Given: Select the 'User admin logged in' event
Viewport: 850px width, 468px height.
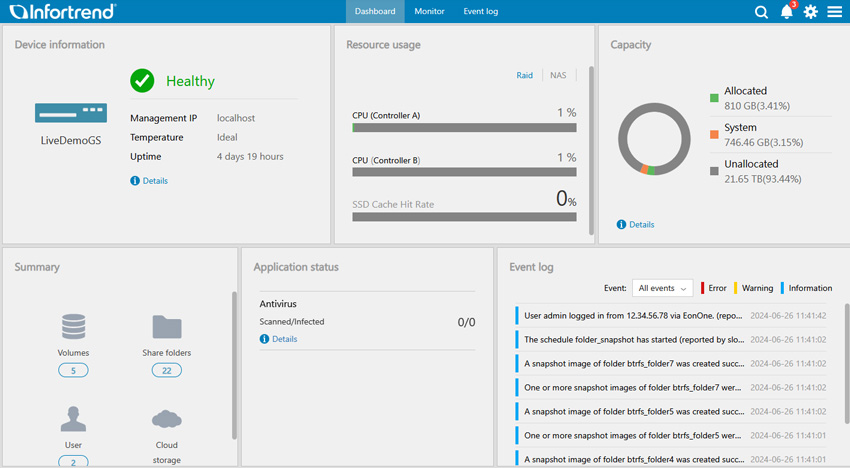Looking at the screenshot, I should (671, 316).
